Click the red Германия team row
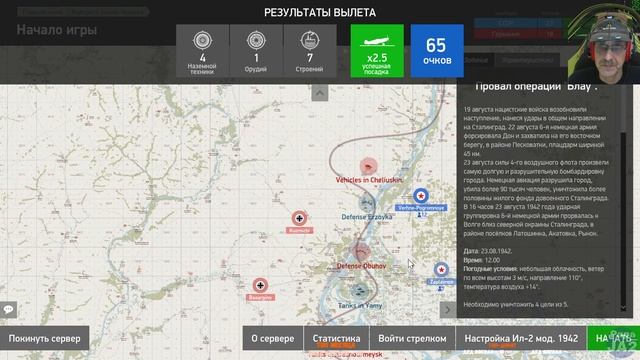The height and width of the screenshot is (360, 640). pyautogui.click(x=518, y=34)
